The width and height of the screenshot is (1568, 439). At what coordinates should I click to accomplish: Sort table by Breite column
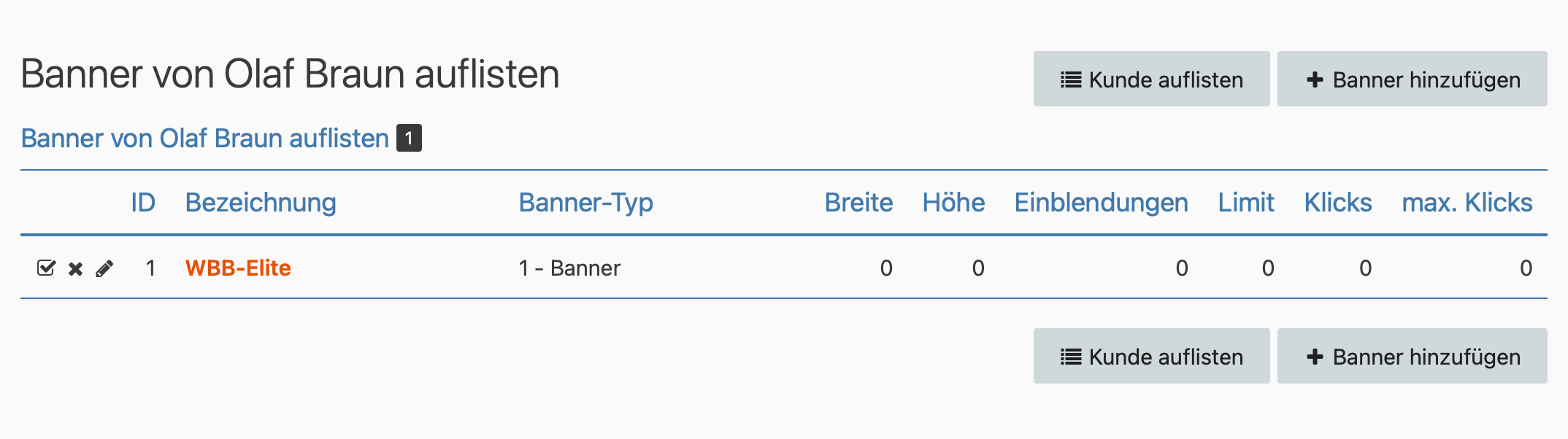tap(858, 202)
